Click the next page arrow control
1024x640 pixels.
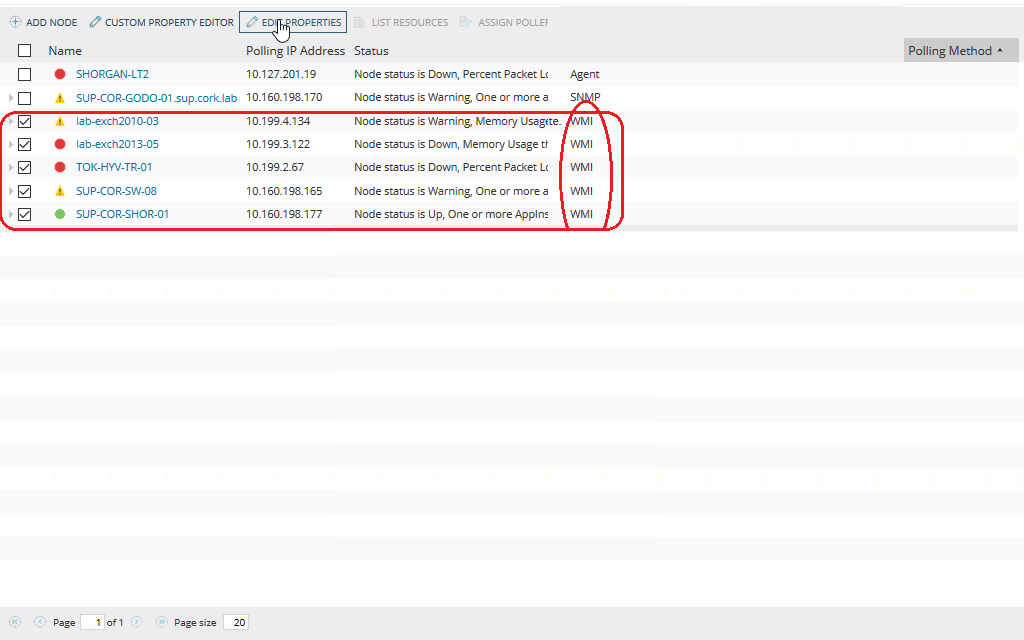[x=136, y=622]
